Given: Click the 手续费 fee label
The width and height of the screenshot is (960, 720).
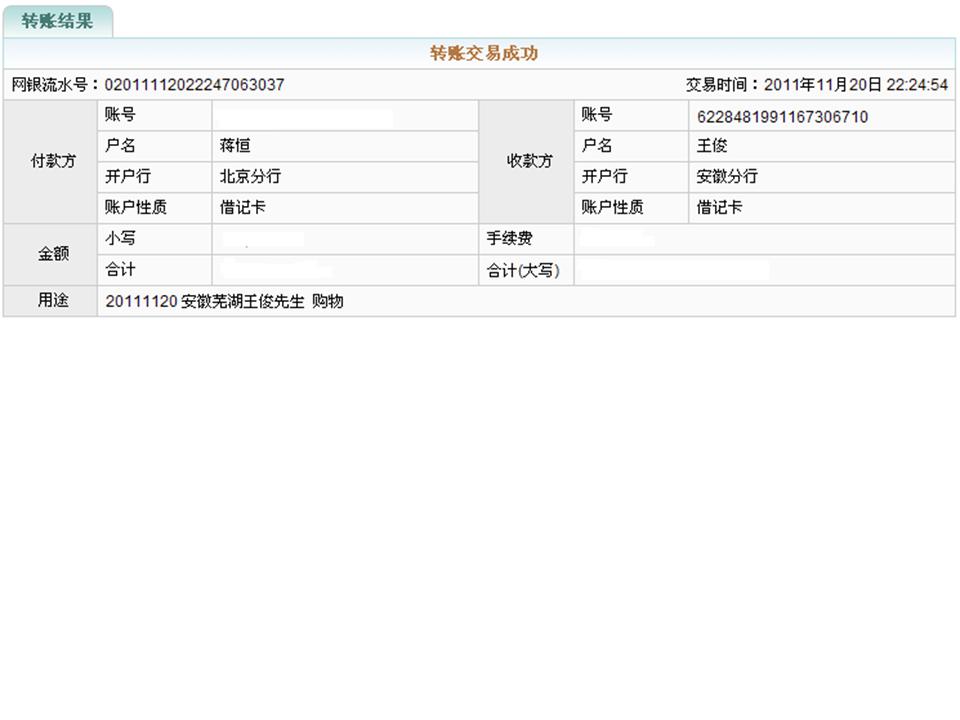Looking at the screenshot, I should 509,239.
